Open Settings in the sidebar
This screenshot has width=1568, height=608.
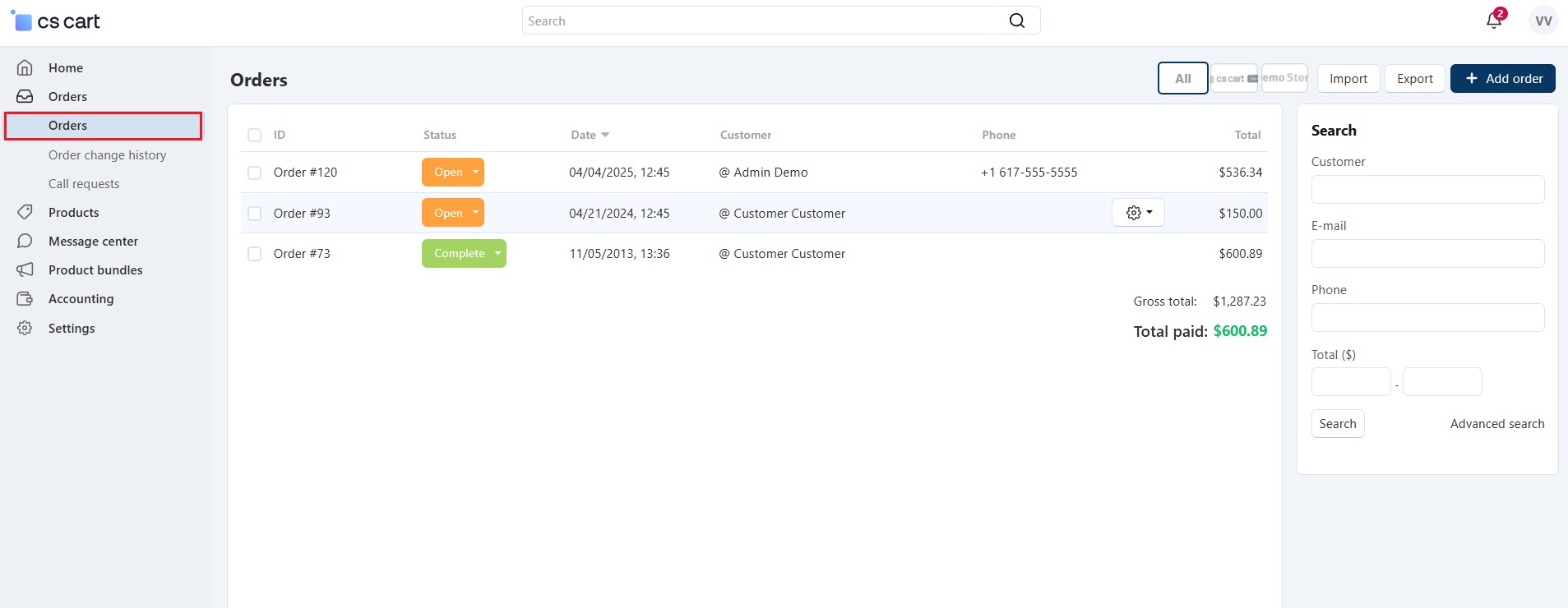tap(72, 328)
